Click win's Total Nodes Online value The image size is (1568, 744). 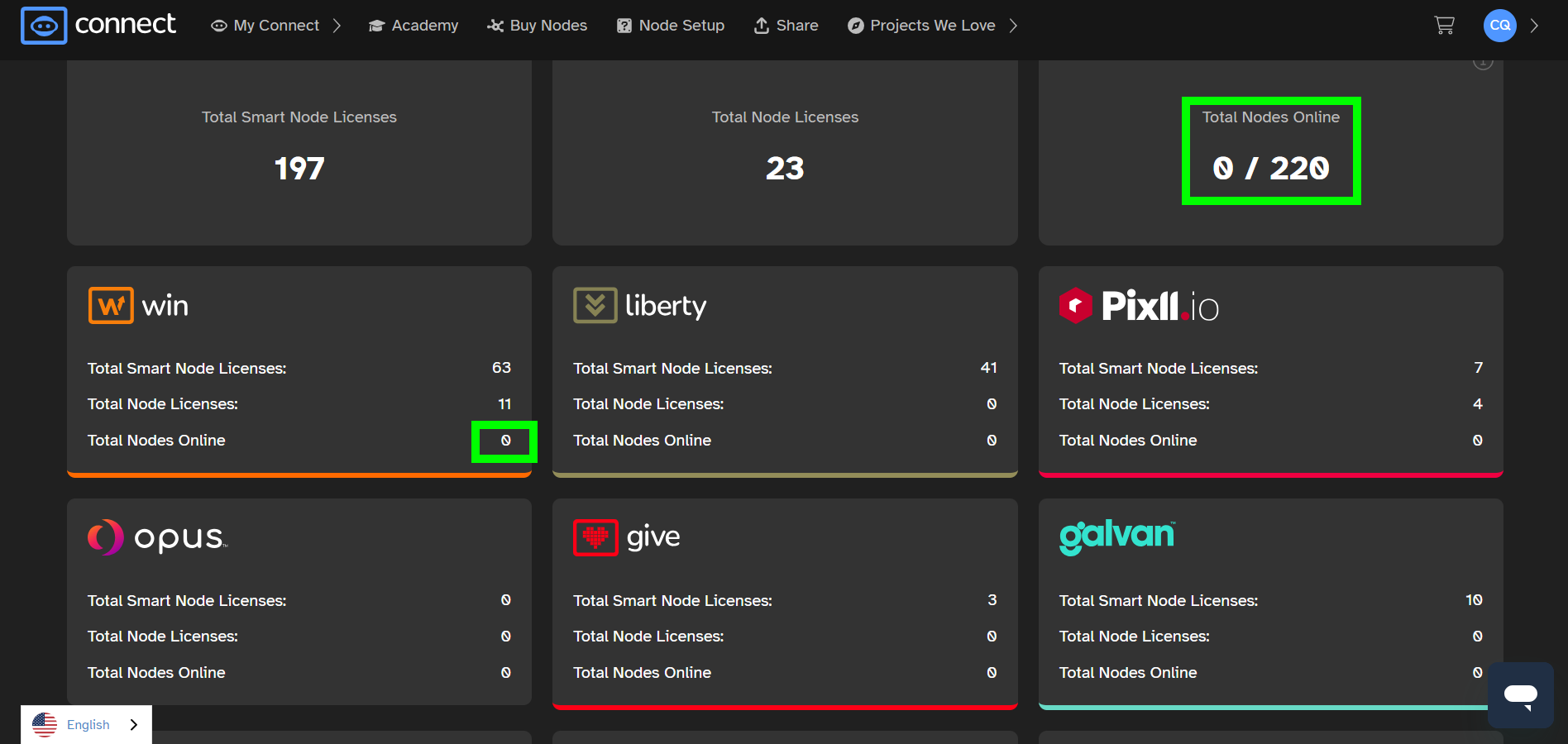505,441
